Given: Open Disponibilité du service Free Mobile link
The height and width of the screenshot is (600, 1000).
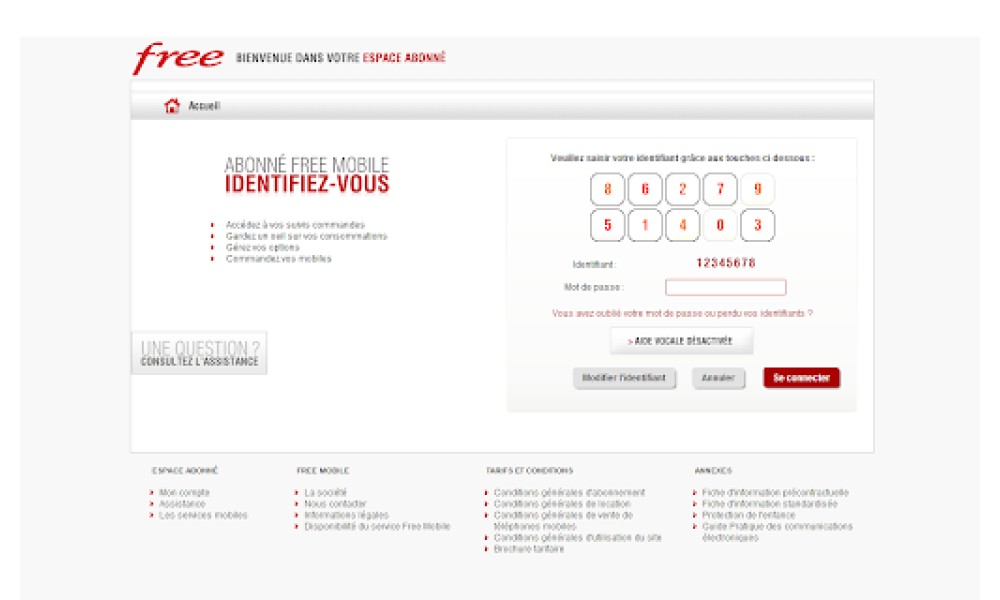Looking at the screenshot, I should [378, 527].
